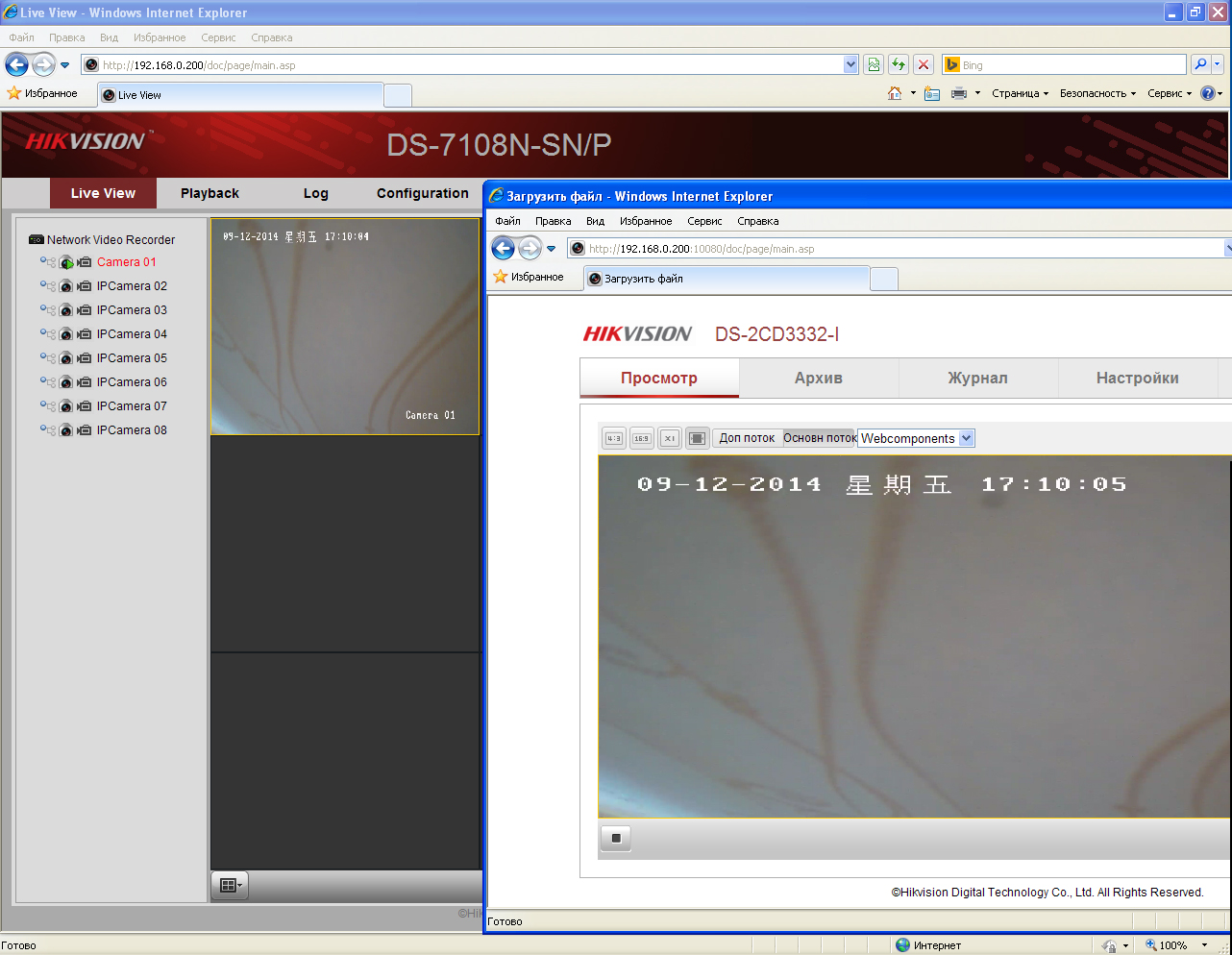Open Страница dropdown menu
This screenshot has width=1232, height=955.
click(1021, 93)
